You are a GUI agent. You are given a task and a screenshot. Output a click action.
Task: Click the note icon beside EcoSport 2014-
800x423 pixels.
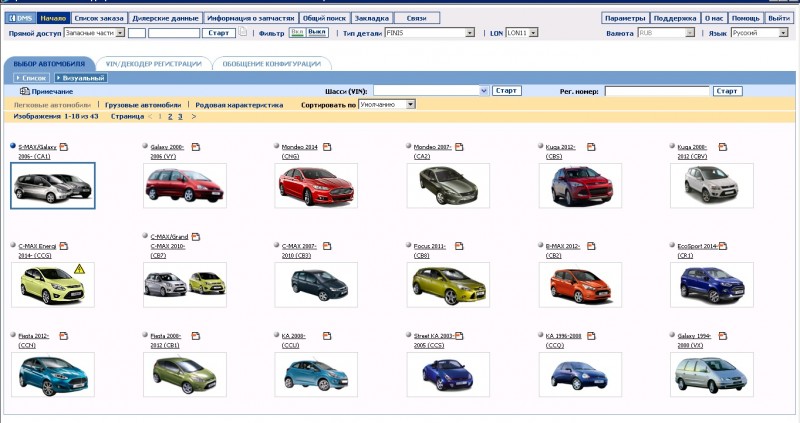pos(724,245)
